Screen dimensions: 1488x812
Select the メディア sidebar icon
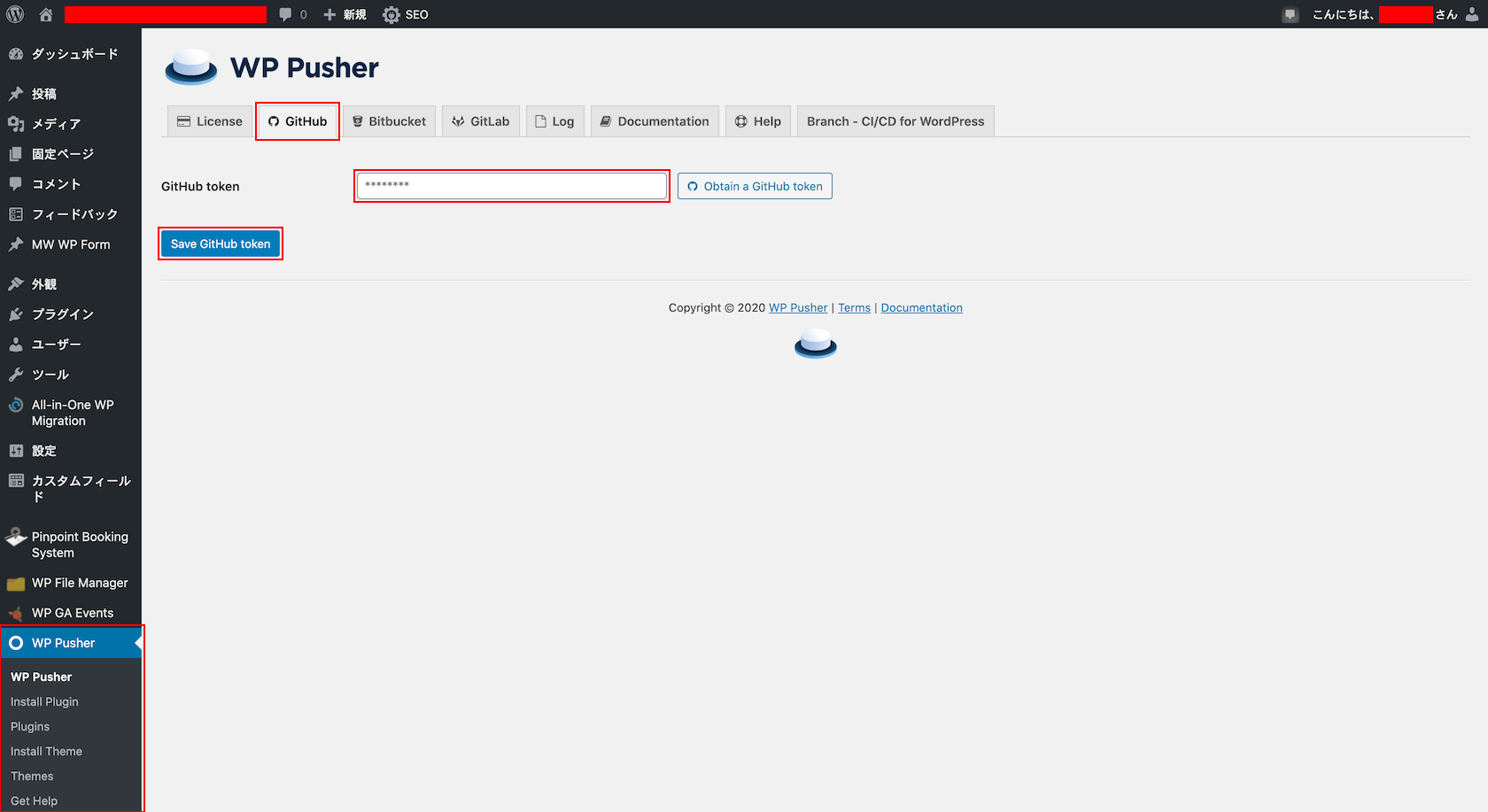pyautogui.click(x=17, y=124)
